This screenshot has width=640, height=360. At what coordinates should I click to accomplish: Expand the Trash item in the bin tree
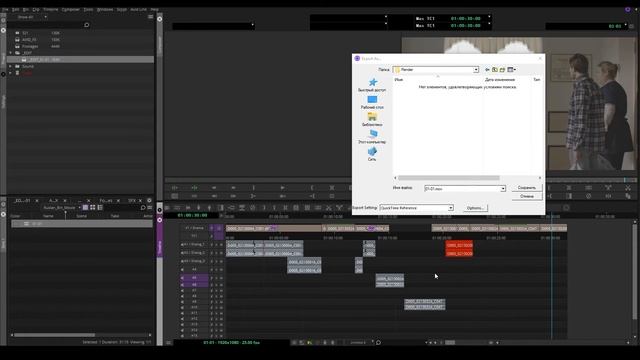11,73
